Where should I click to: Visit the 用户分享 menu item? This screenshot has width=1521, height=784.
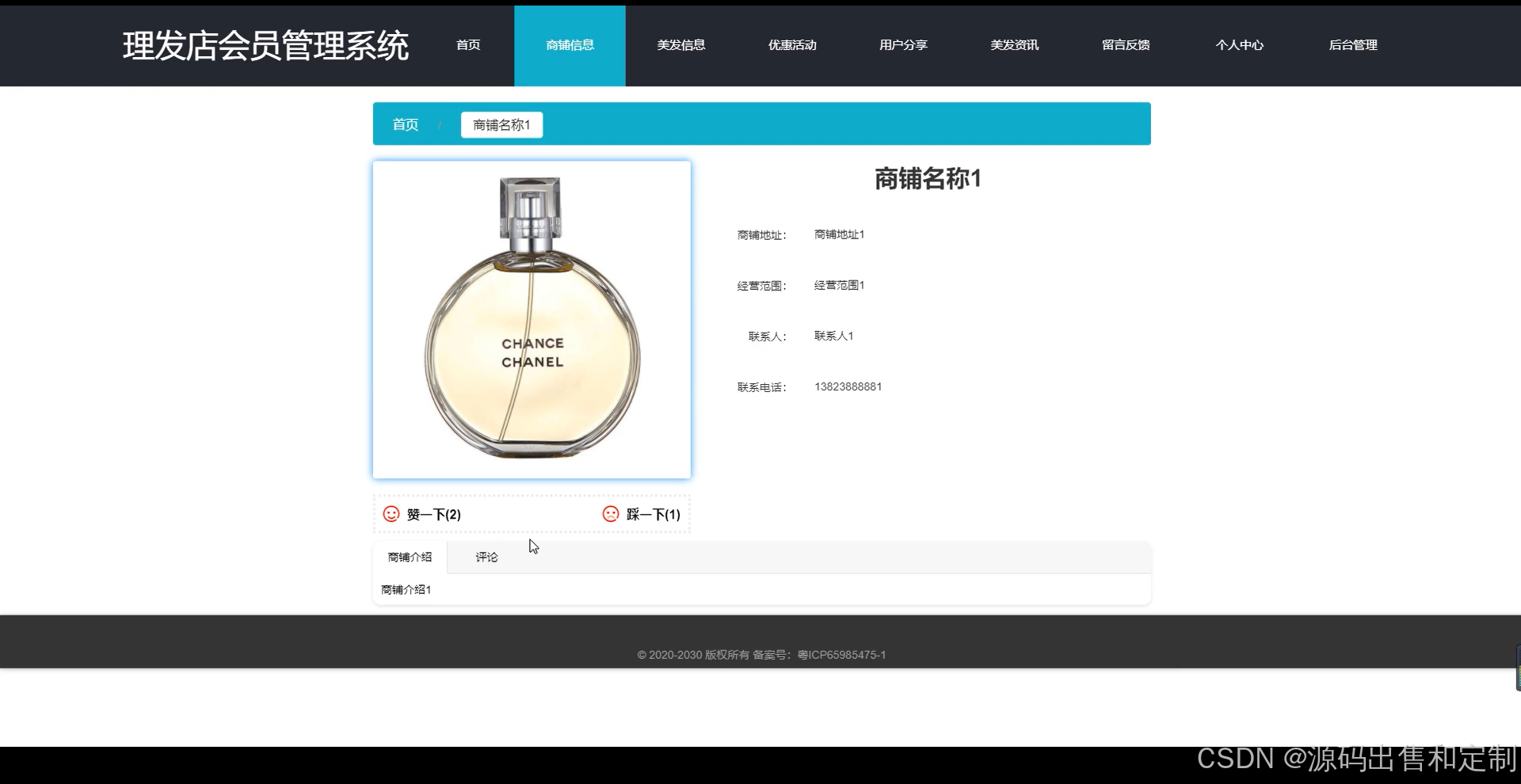[x=903, y=45]
